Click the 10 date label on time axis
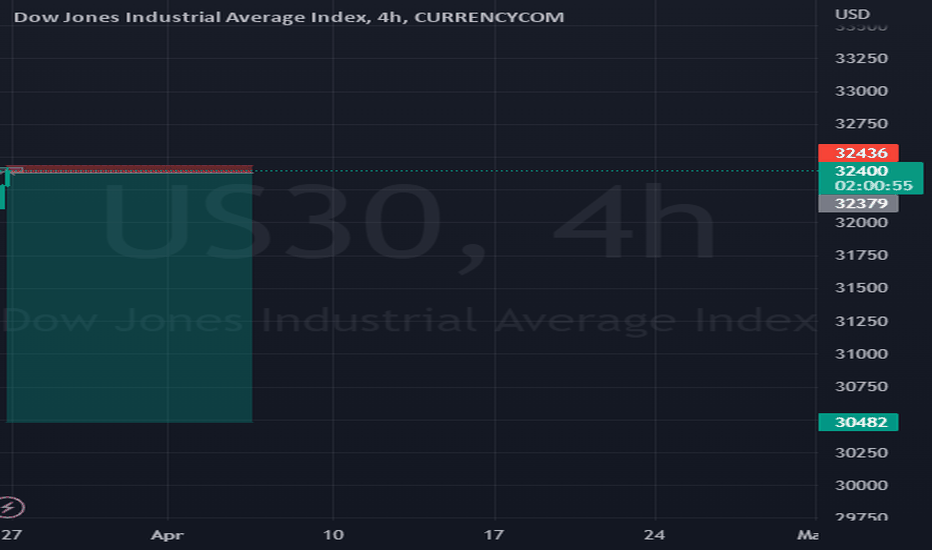The image size is (932, 550). pos(333,535)
